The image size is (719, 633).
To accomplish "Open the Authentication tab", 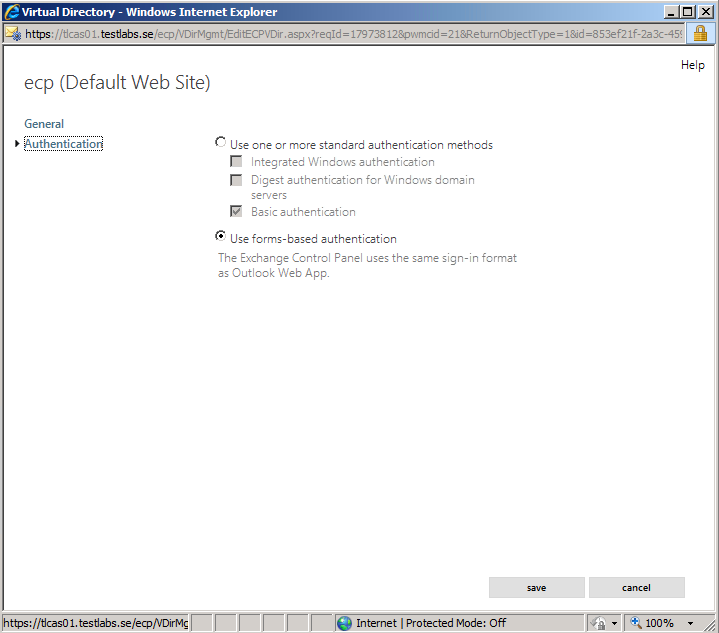I will pos(63,144).
